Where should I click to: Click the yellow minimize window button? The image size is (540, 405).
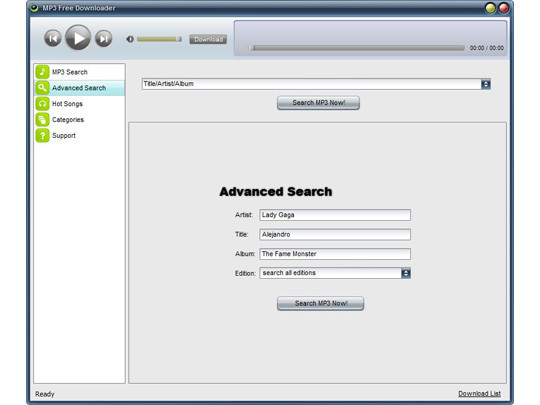(x=490, y=8)
